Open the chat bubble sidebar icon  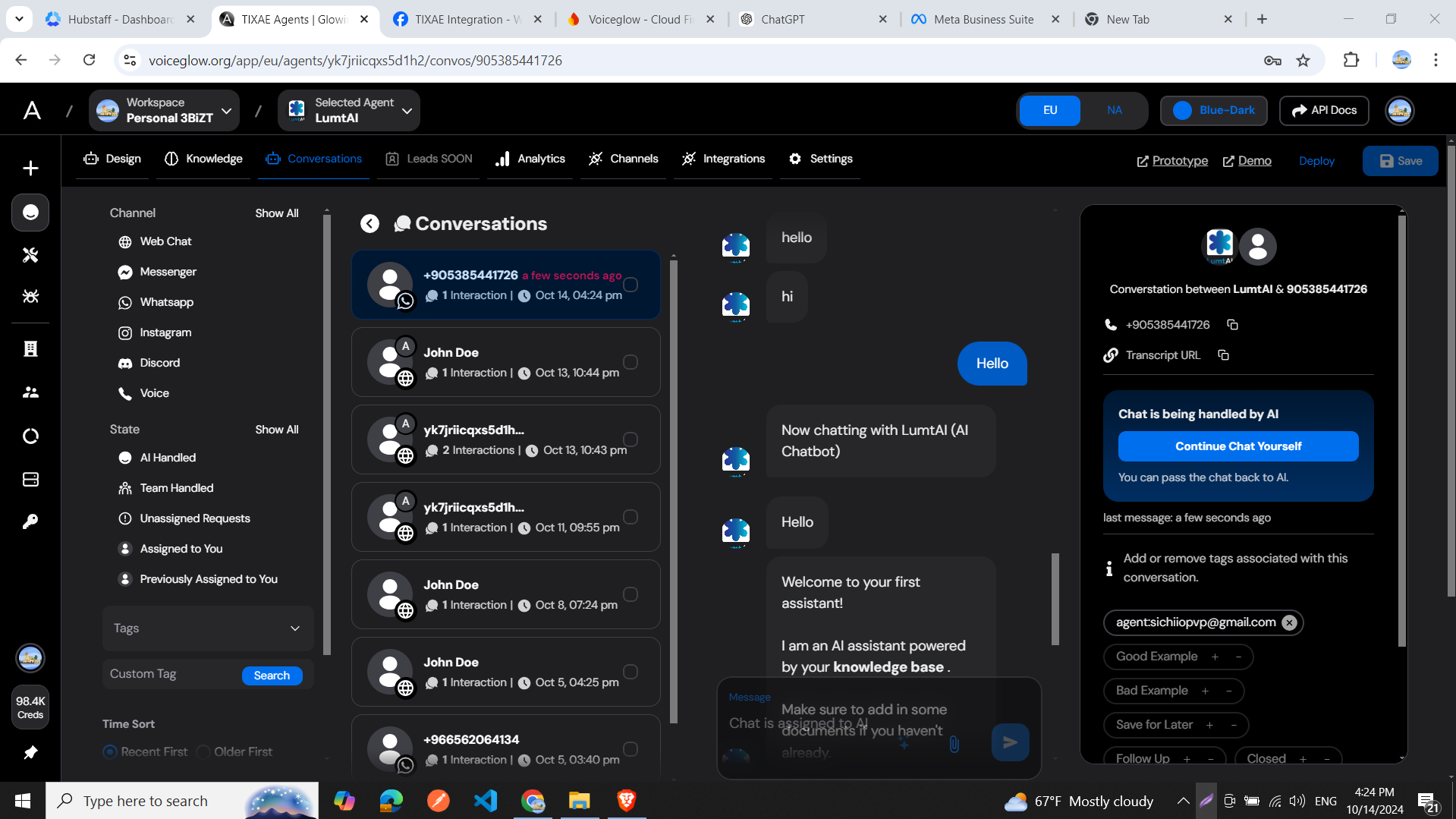coord(30,213)
